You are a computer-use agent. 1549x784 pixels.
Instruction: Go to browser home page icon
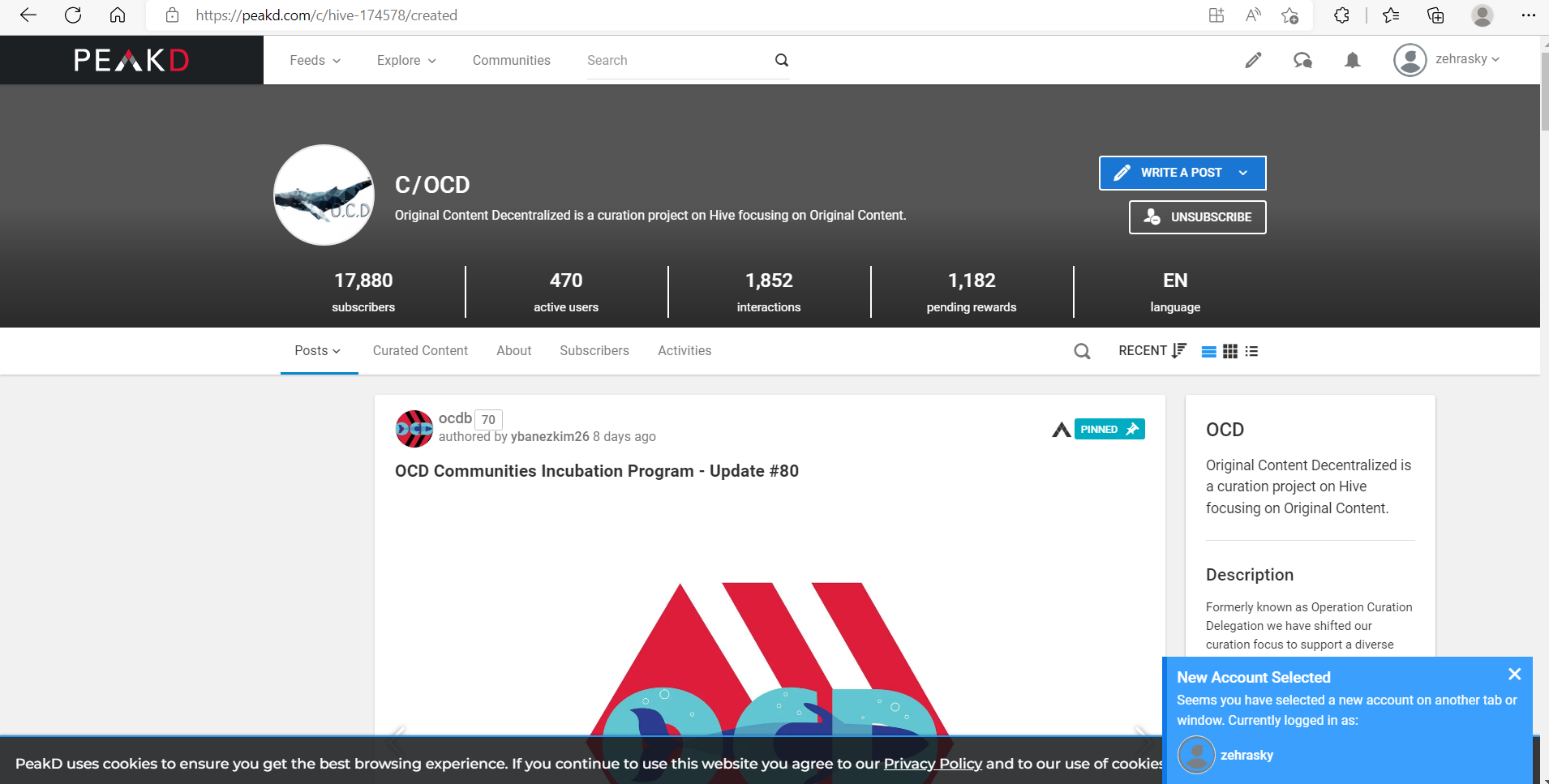point(118,15)
